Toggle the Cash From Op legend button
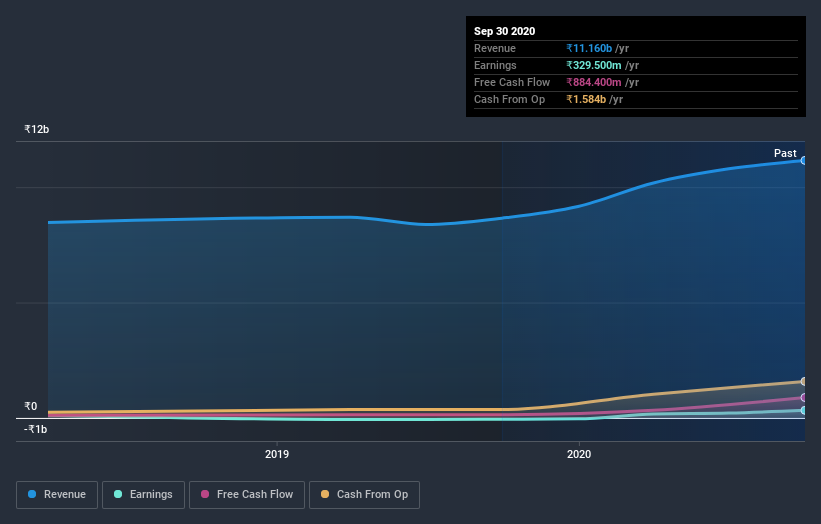 point(364,495)
